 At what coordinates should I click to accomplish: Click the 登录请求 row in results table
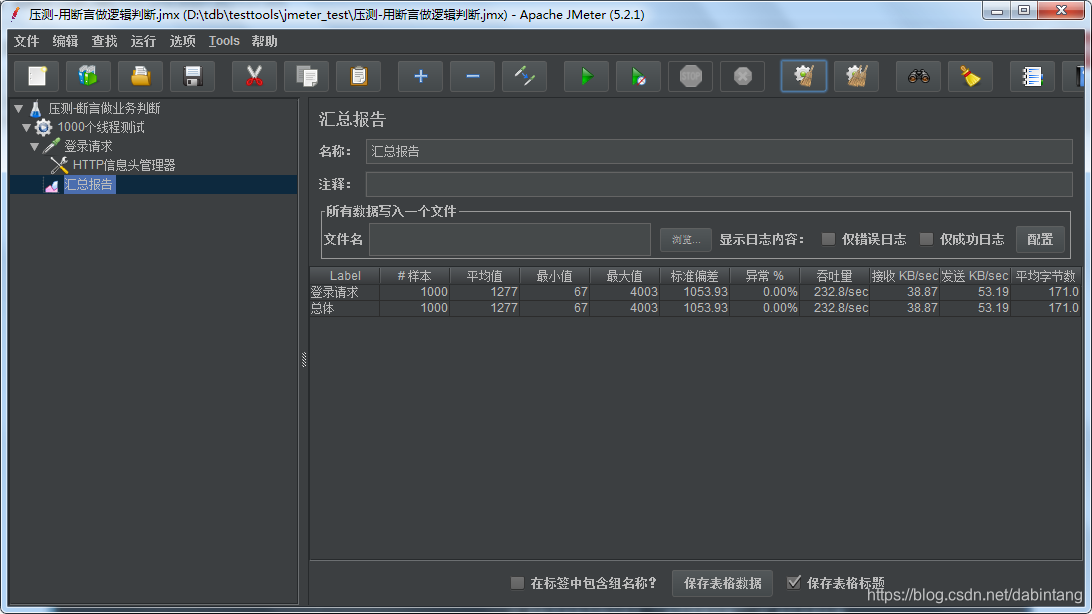695,292
